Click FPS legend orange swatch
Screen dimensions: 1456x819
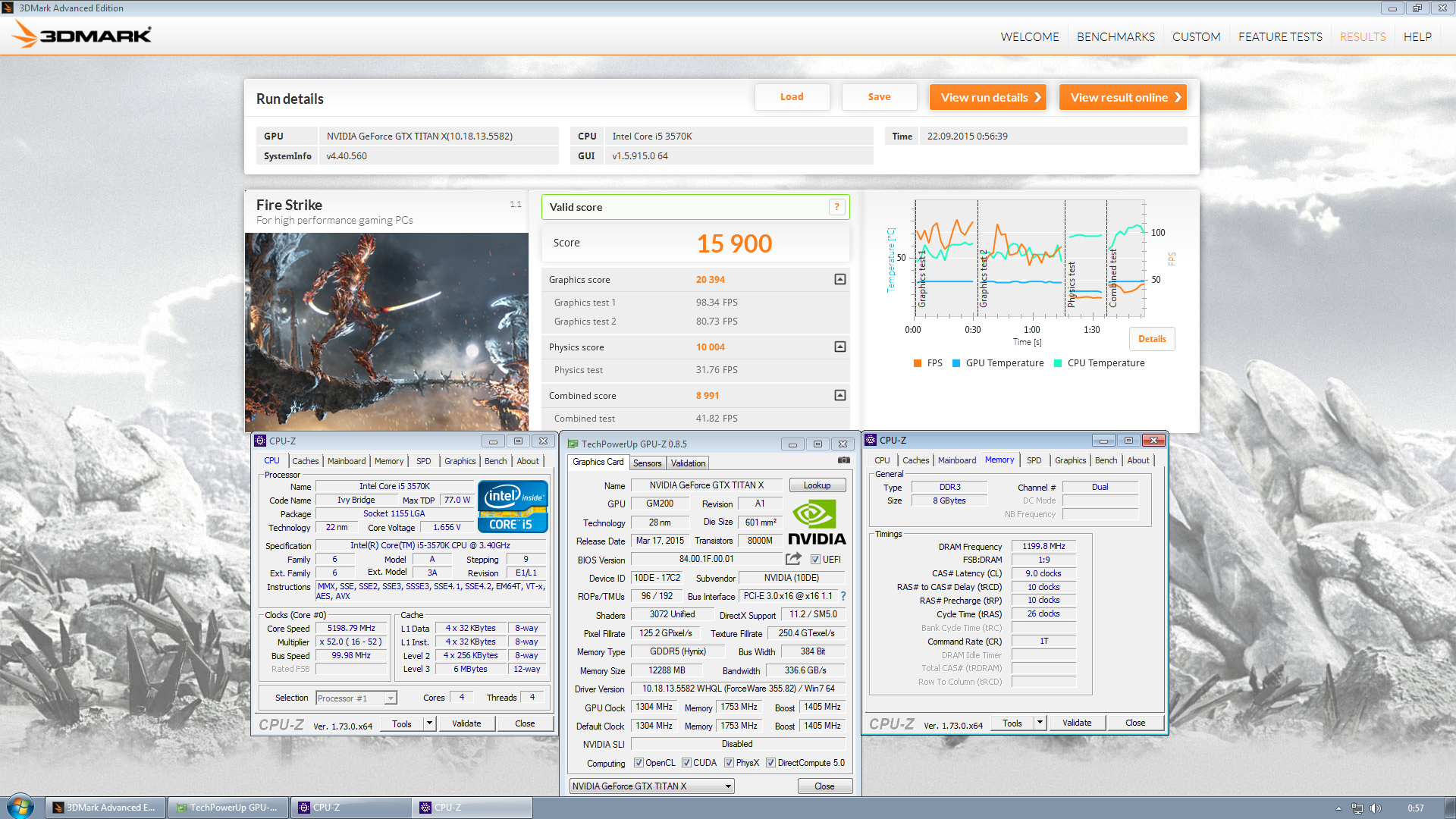point(918,363)
